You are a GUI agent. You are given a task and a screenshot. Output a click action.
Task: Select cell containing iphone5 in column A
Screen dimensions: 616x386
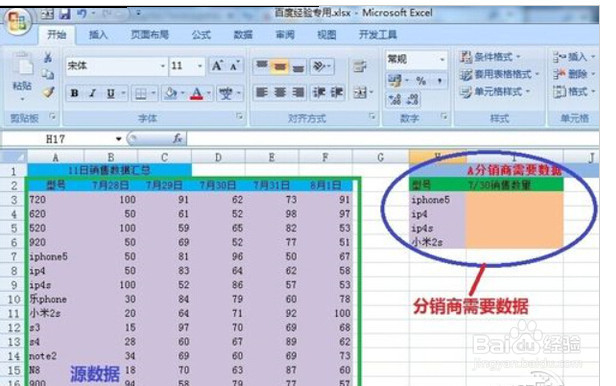[55, 256]
